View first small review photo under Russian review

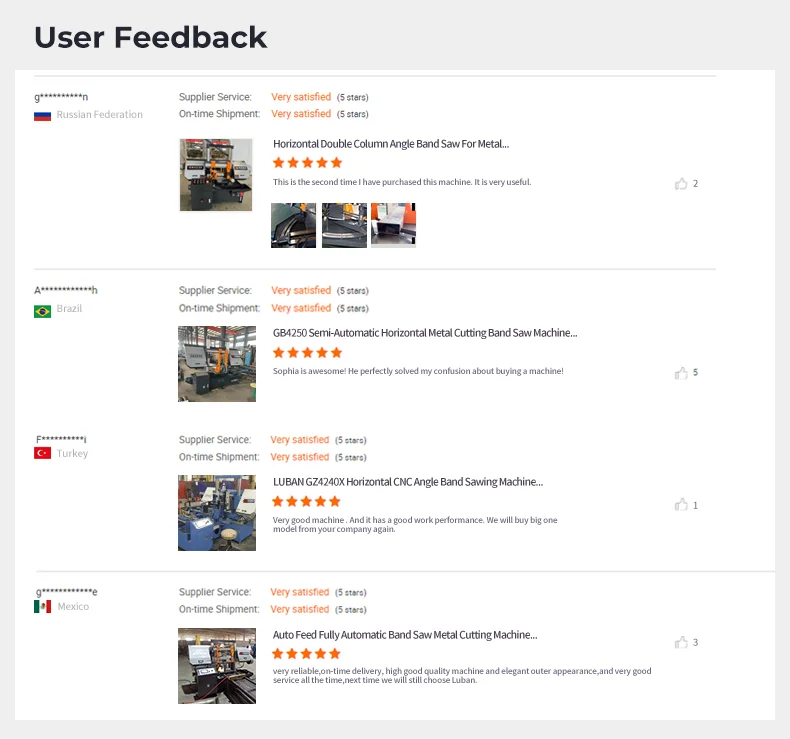click(x=293, y=225)
